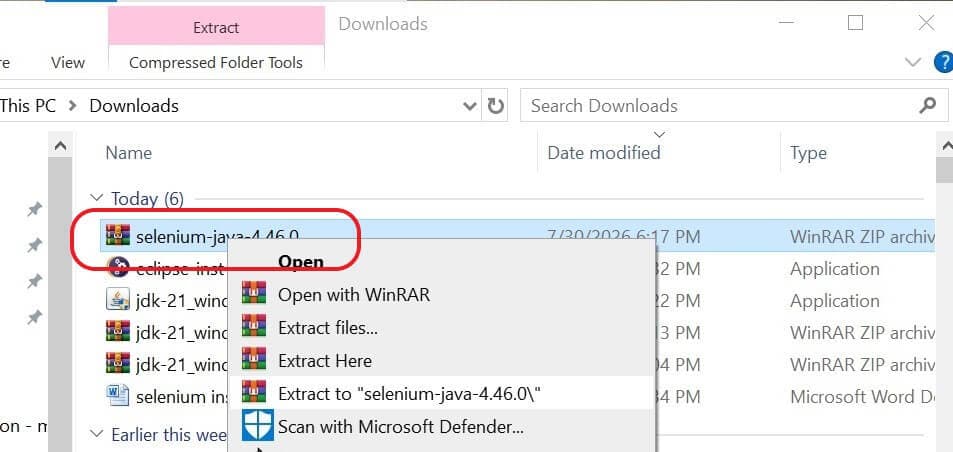953x452 pixels.
Task: Sort files by Name column
Action: point(129,152)
